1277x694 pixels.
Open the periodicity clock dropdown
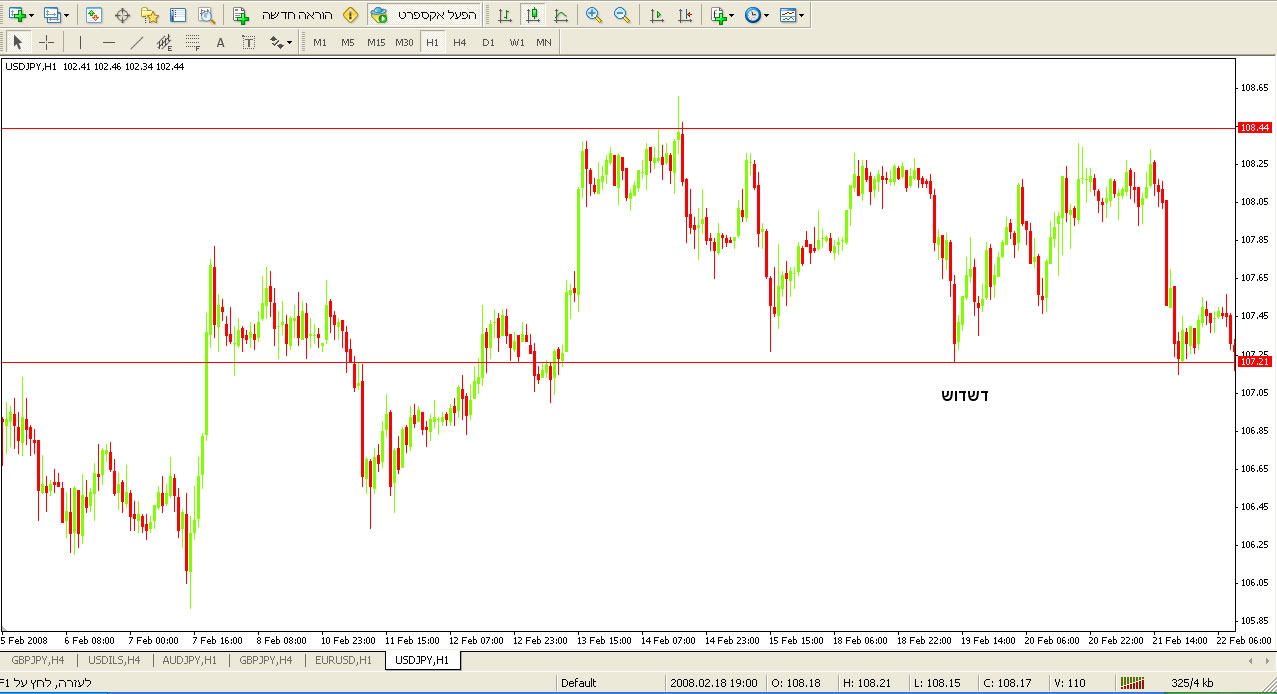756,15
